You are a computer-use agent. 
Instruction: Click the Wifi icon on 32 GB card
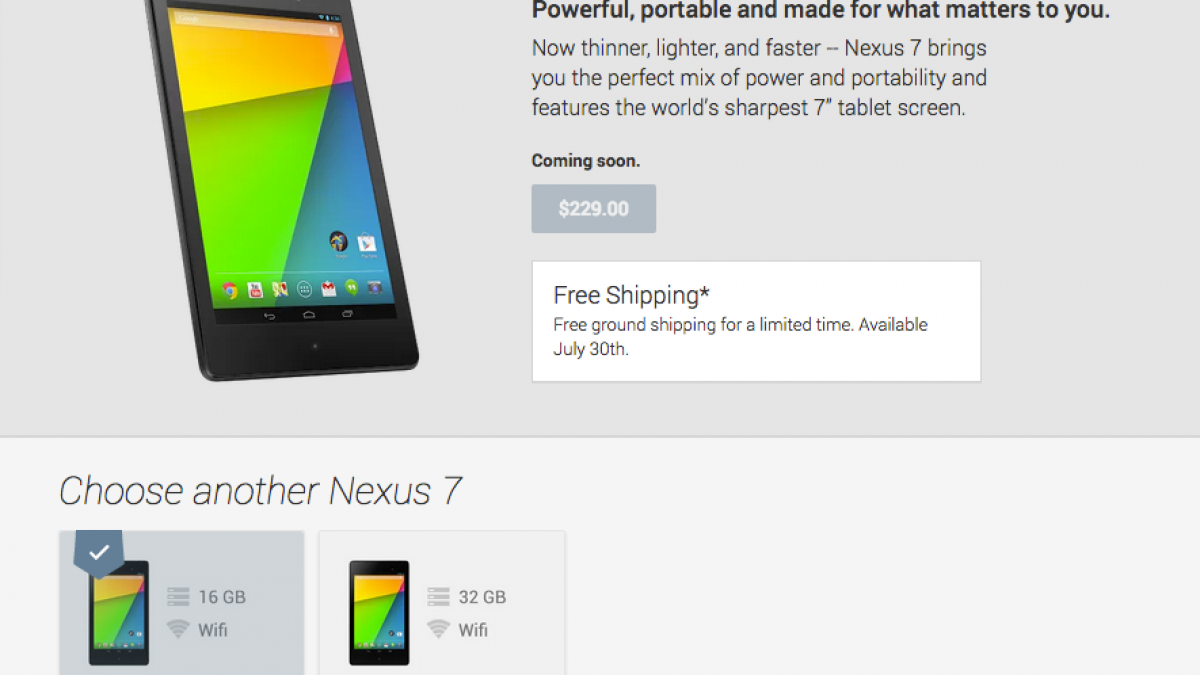tap(438, 629)
